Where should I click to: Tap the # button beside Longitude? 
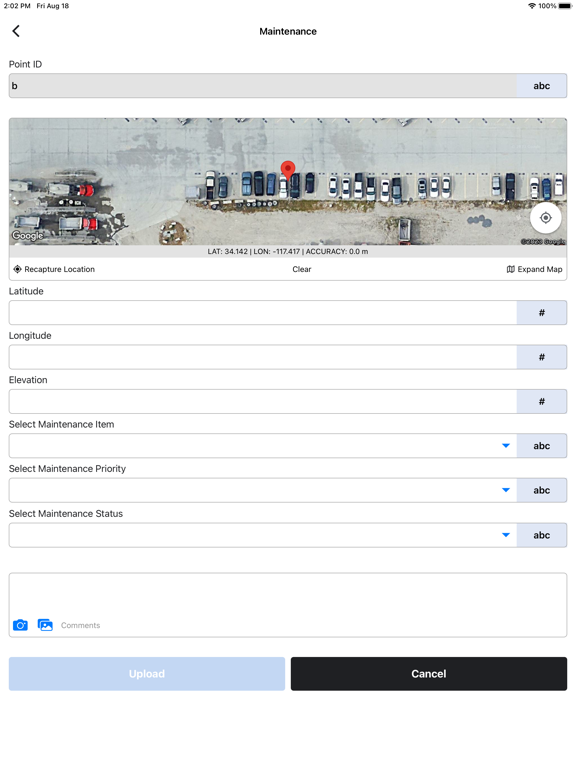(542, 357)
